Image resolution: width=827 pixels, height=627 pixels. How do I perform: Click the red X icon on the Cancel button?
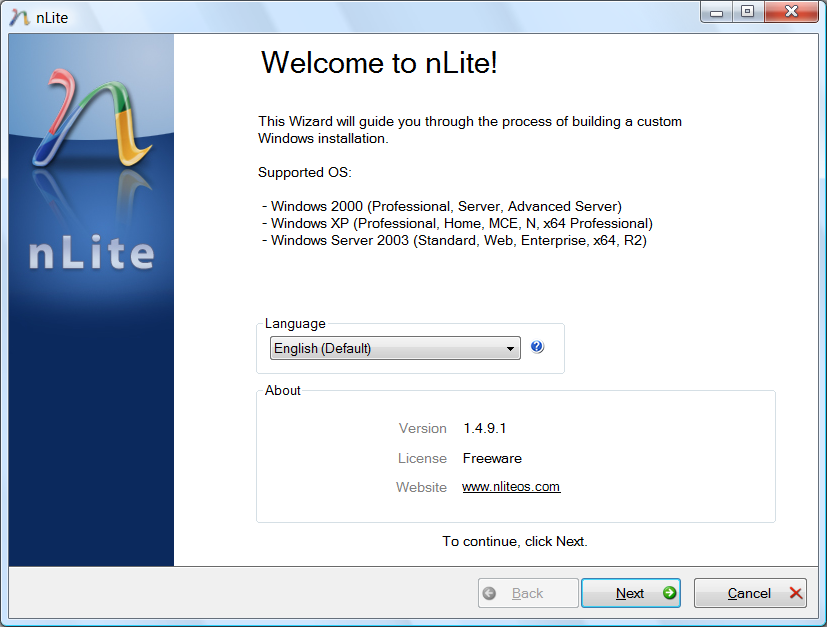coord(793,592)
